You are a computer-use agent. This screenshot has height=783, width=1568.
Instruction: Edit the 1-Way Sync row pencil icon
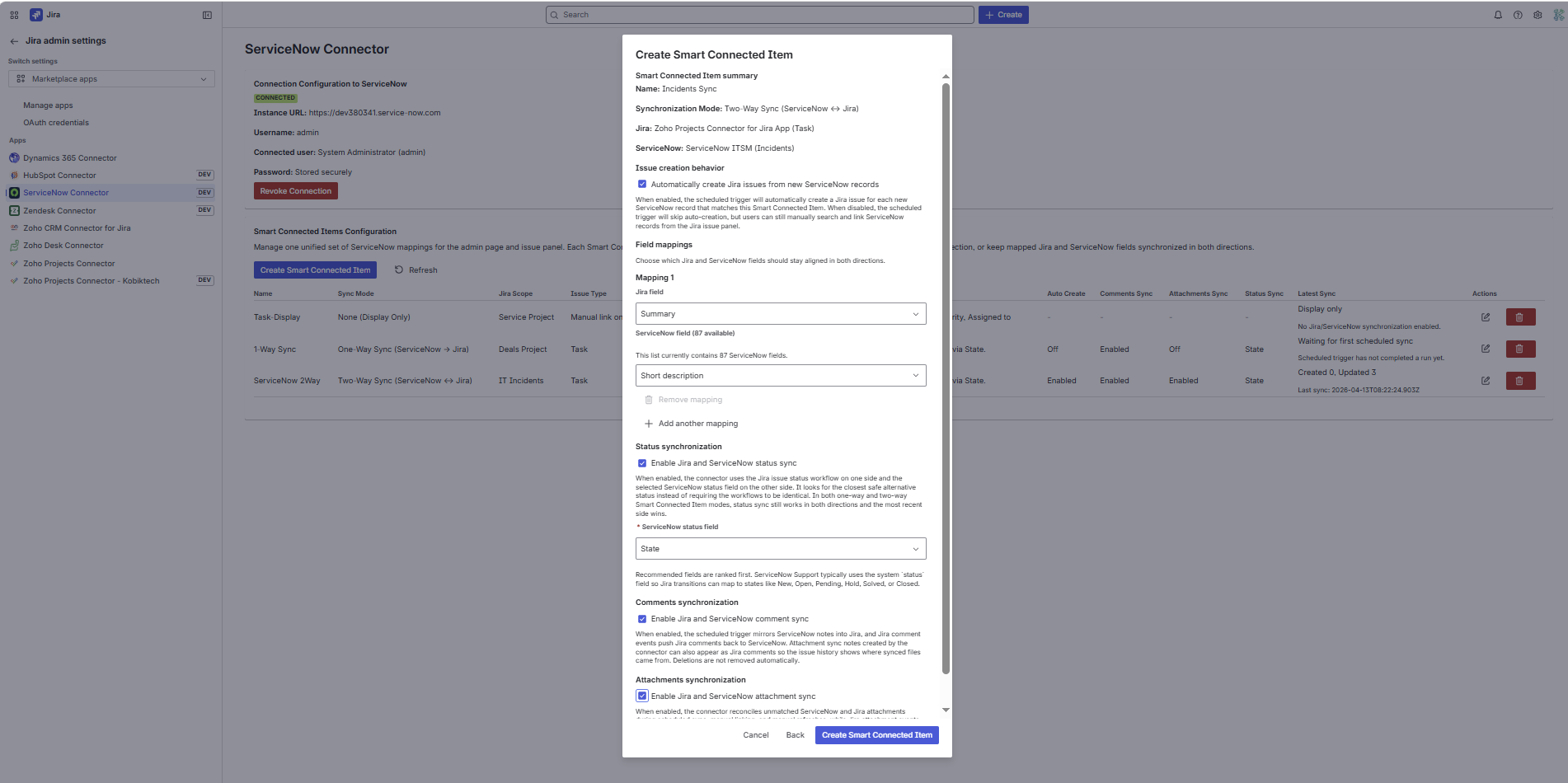[1486, 349]
